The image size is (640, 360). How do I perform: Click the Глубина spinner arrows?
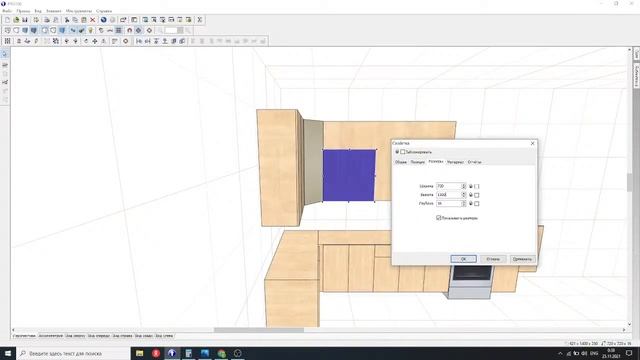click(x=464, y=203)
